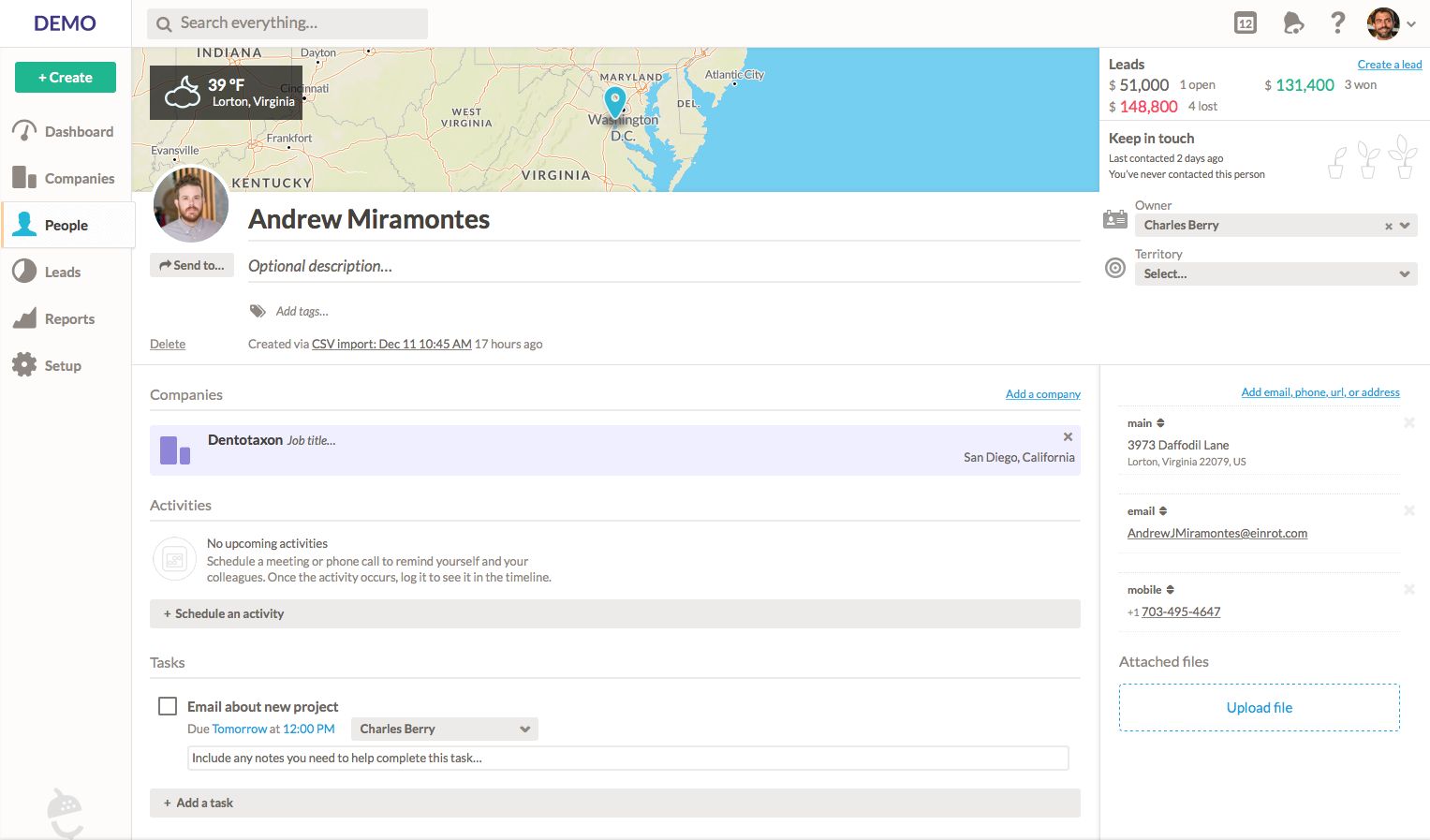The width and height of the screenshot is (1430, 840).
Task: Open help via the question mark icon
Action: (1337, 23)
